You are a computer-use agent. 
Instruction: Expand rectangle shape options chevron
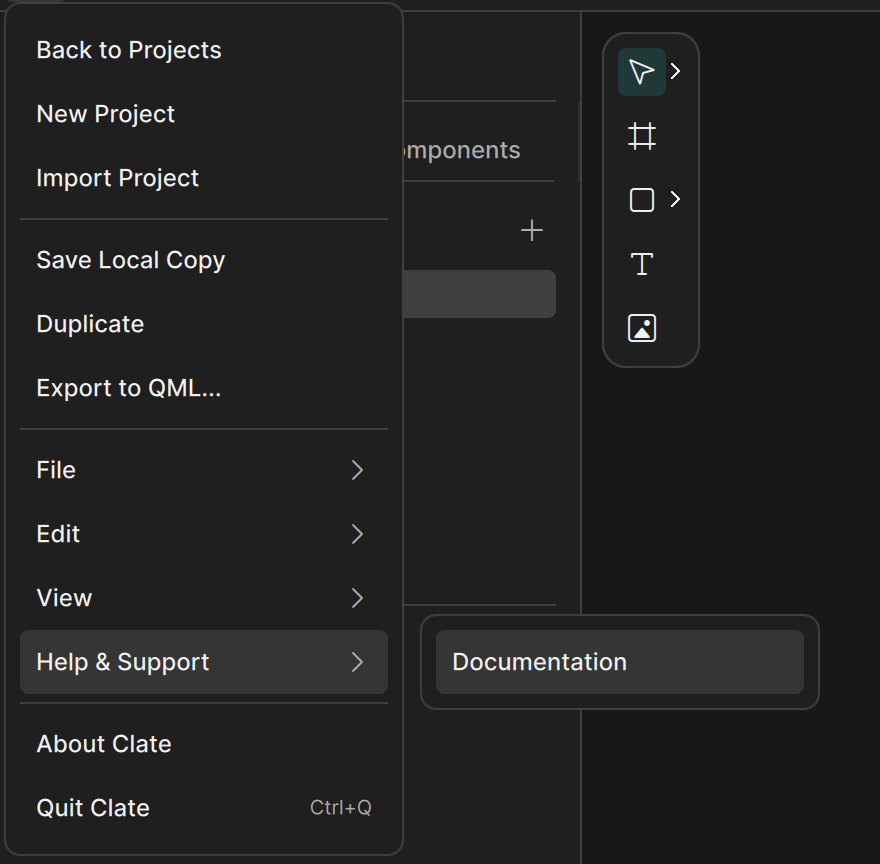[x=676, y=199]
